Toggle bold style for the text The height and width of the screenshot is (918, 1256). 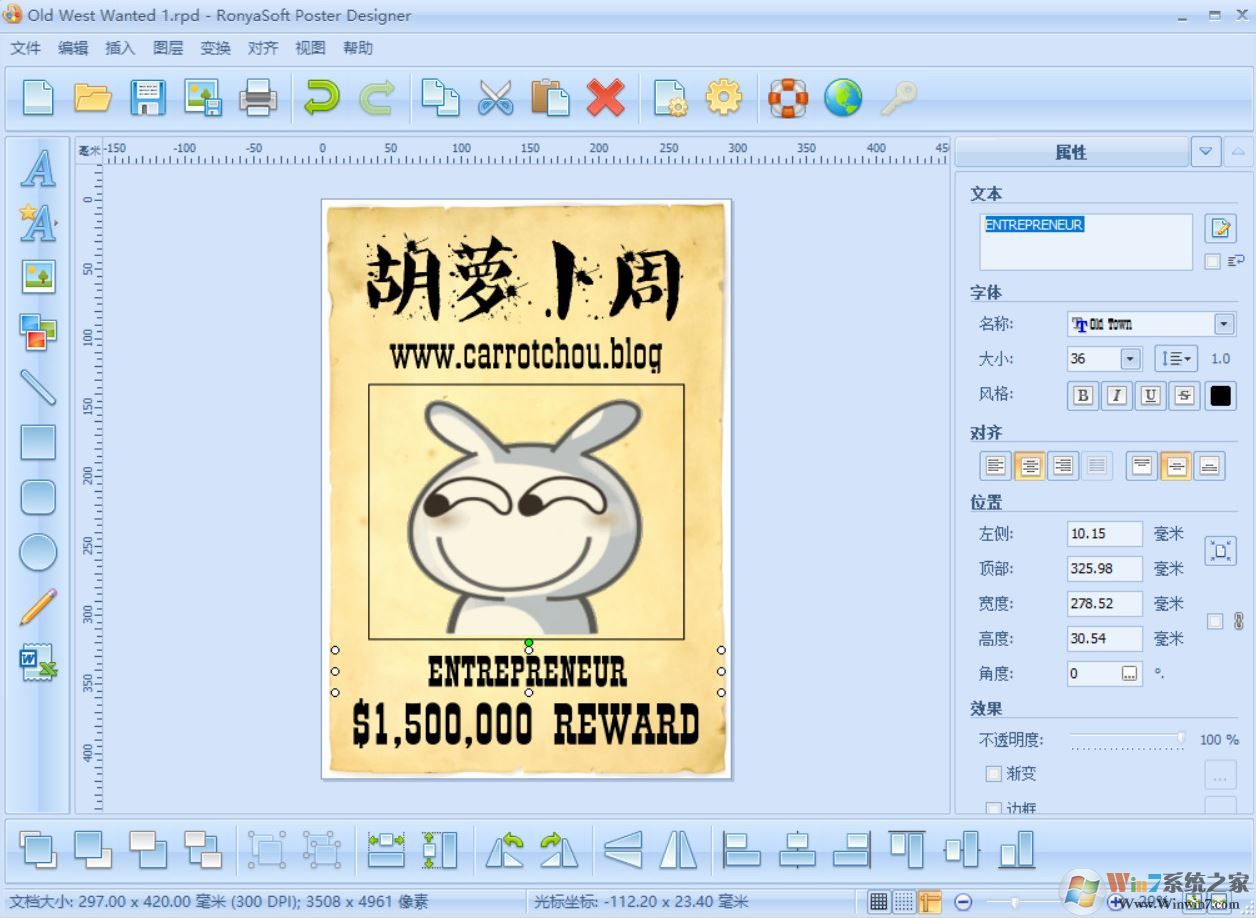pyautogui.click(x=1082, y=395)
